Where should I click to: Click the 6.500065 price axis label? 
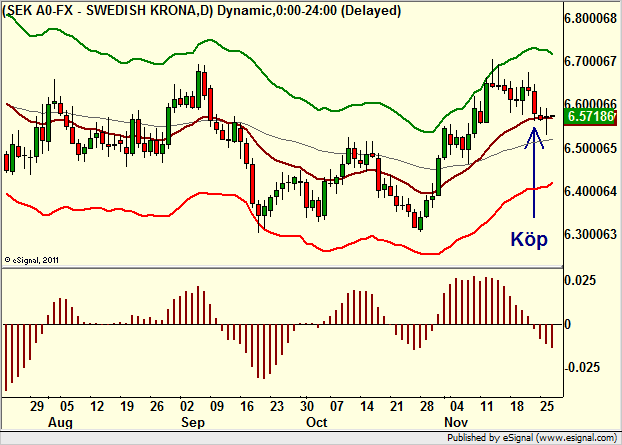[x=591, y=148]
